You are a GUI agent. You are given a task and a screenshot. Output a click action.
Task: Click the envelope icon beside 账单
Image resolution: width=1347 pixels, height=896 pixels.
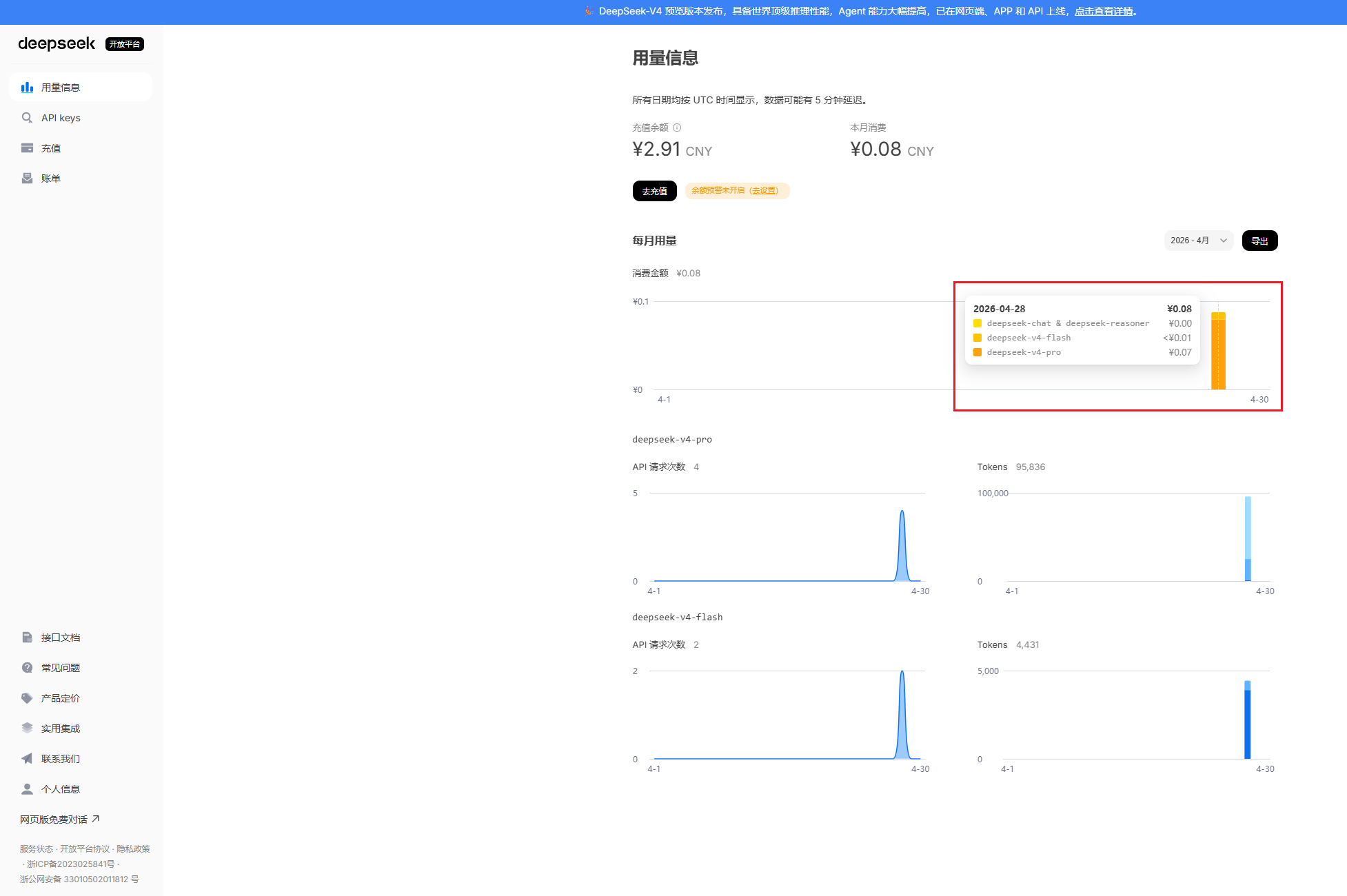[27, 178]
